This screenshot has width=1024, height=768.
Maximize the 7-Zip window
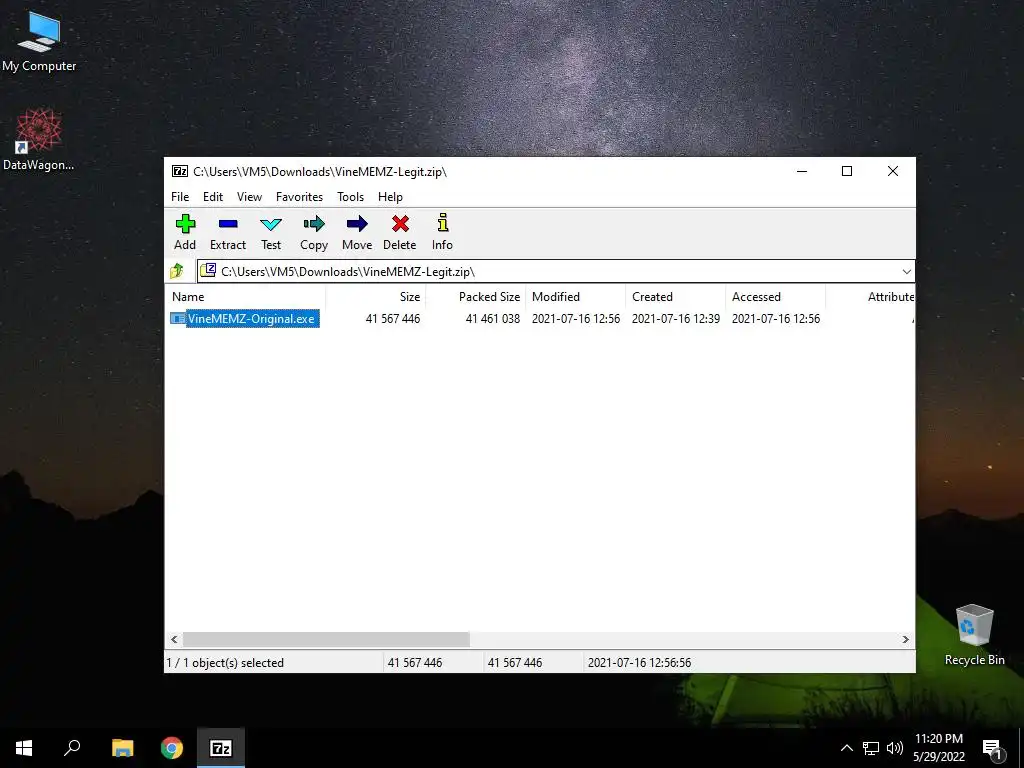click(x=847, y=171)
